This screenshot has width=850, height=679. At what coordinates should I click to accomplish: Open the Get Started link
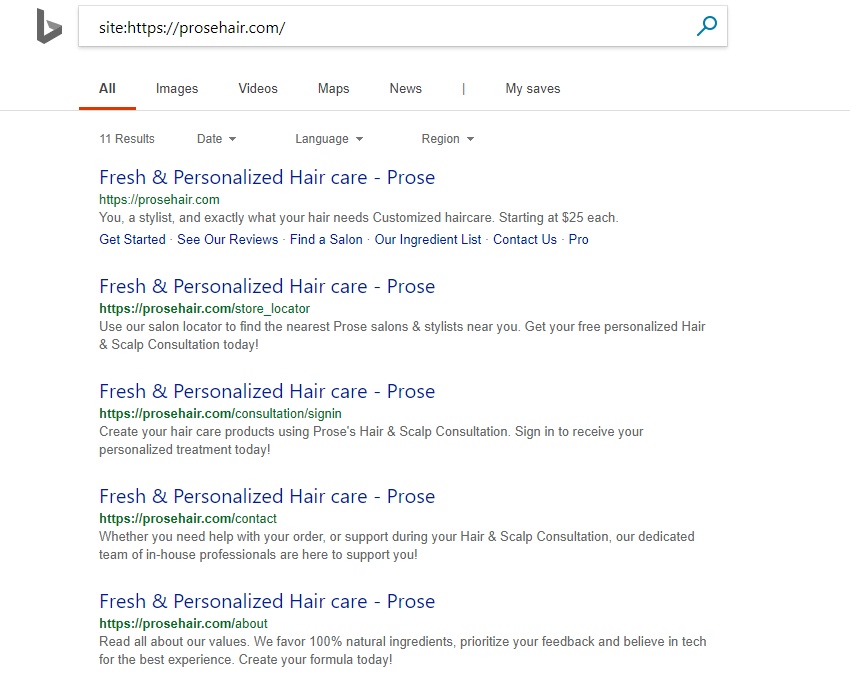131,239
